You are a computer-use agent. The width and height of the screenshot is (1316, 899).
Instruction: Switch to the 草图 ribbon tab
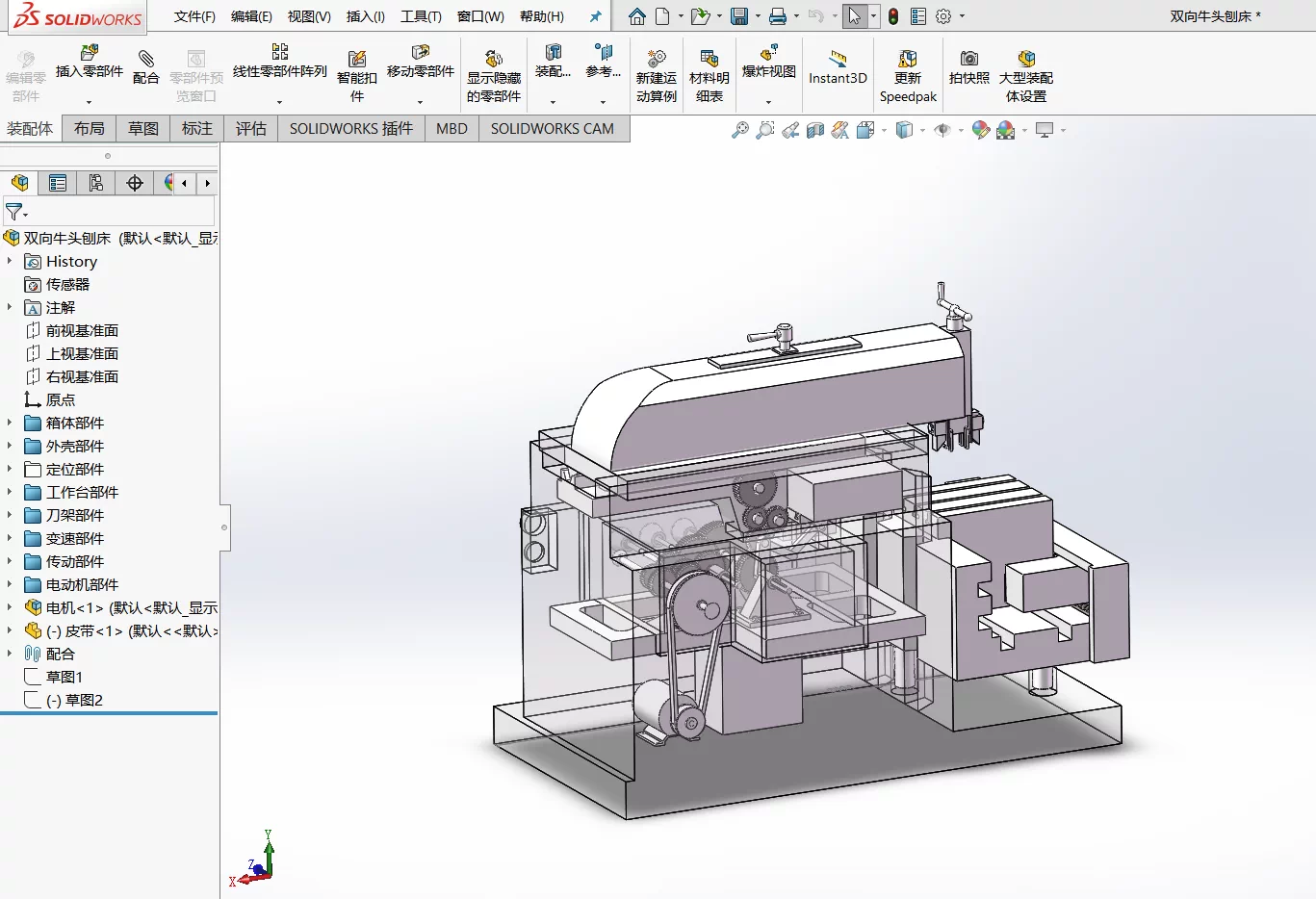click(x=143, y=129)
